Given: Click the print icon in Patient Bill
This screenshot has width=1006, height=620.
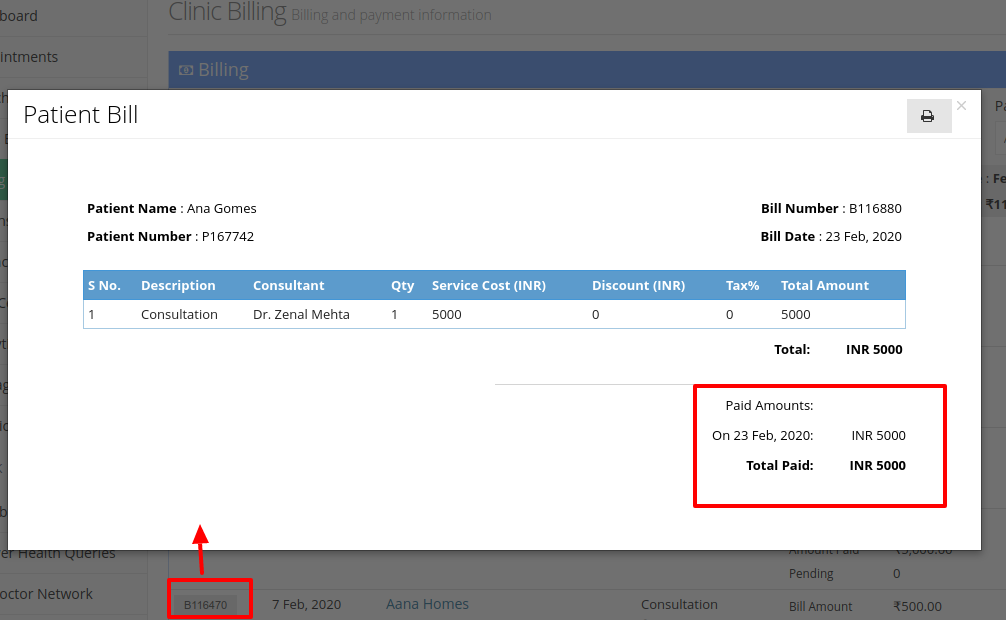Looking at the screenshot, I should [928, 116].
